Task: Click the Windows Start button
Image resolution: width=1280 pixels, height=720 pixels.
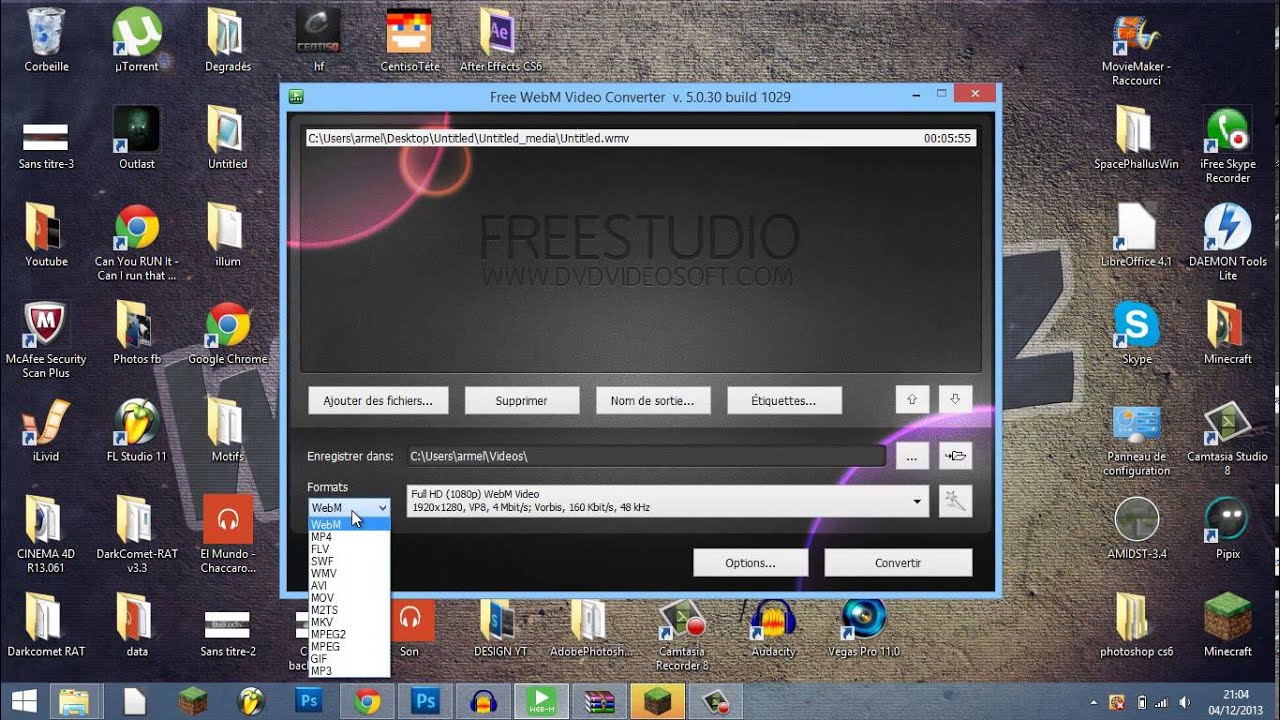Action: 24,702
